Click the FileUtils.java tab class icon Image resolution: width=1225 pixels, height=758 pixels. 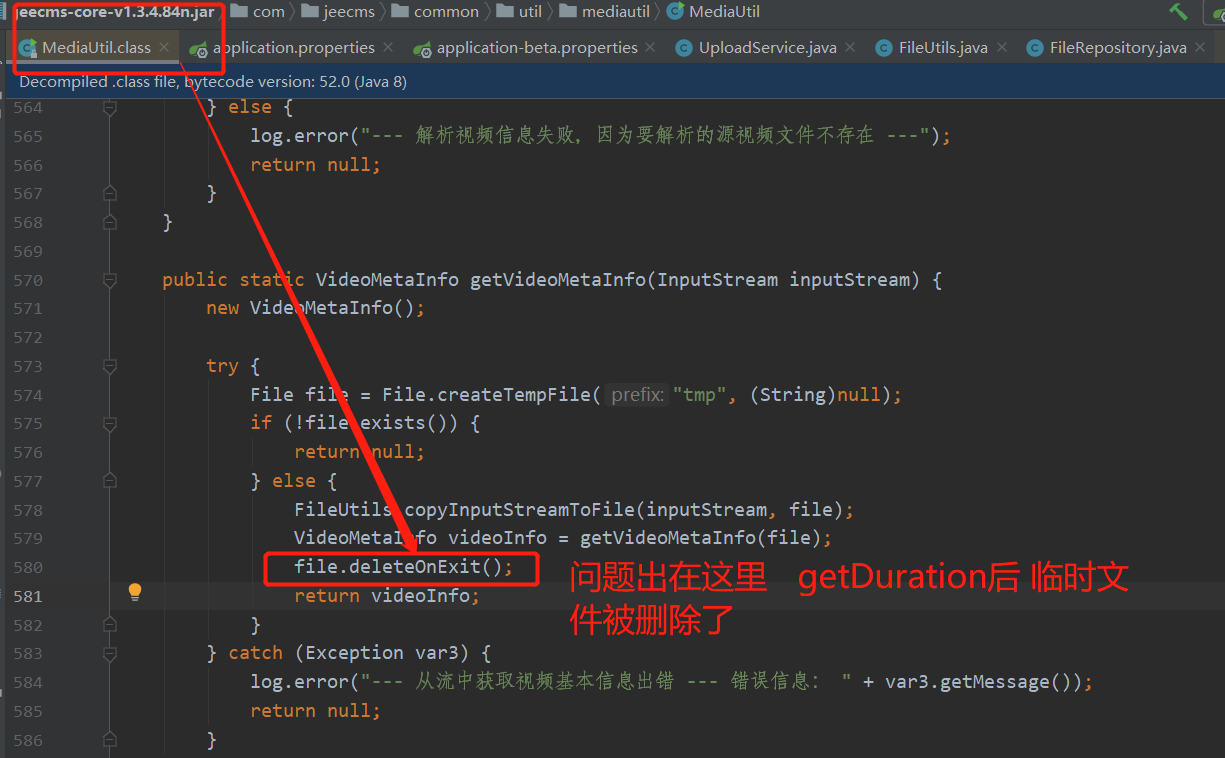point(884,48)
